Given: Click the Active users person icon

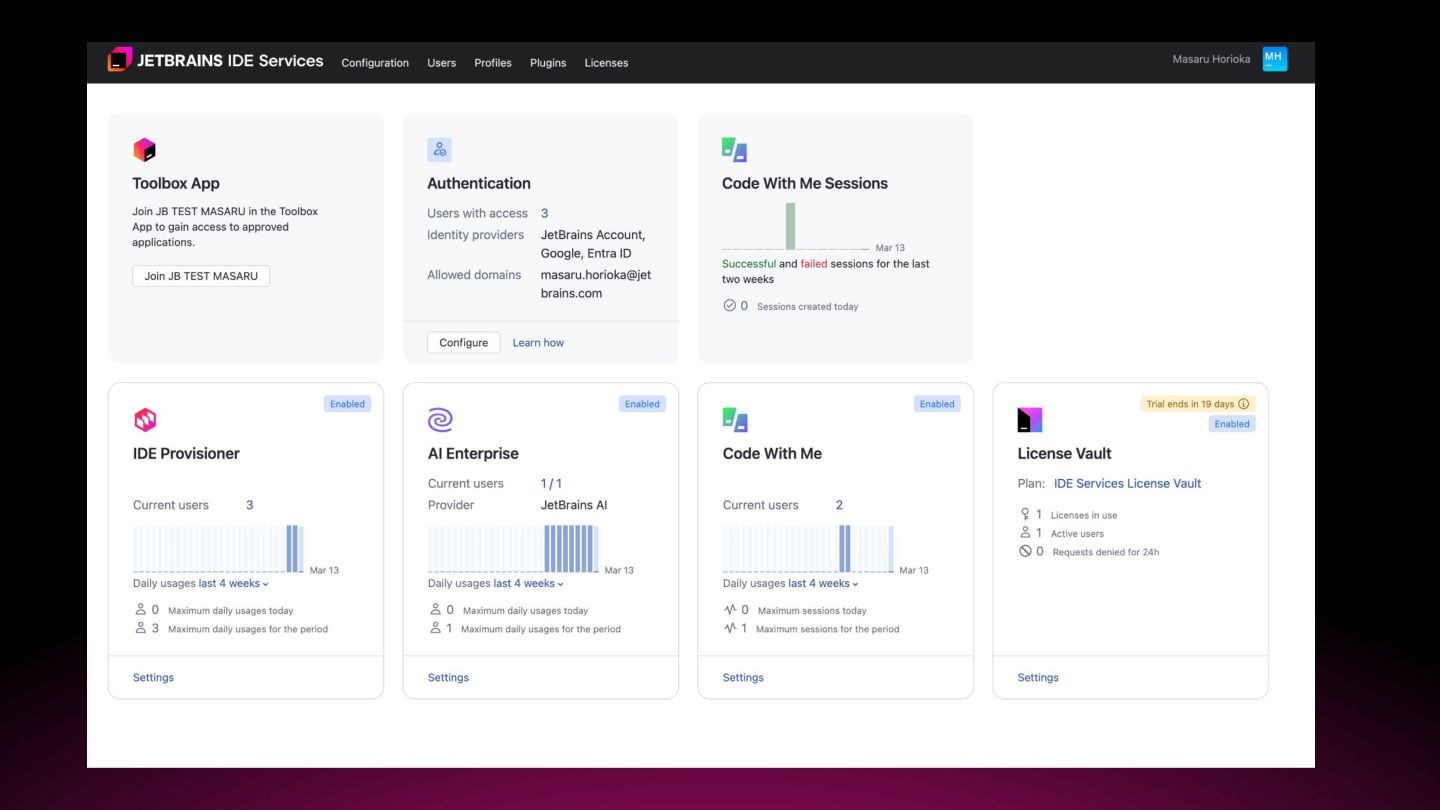Looking at the screenshot, I should [x=1025, y=533].
